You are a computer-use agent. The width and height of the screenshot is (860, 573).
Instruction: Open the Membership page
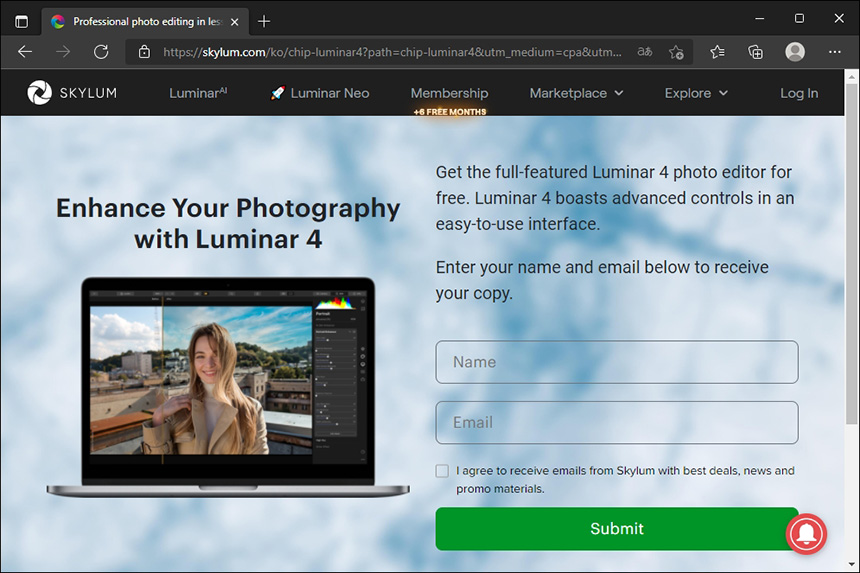tap(449, 93)
